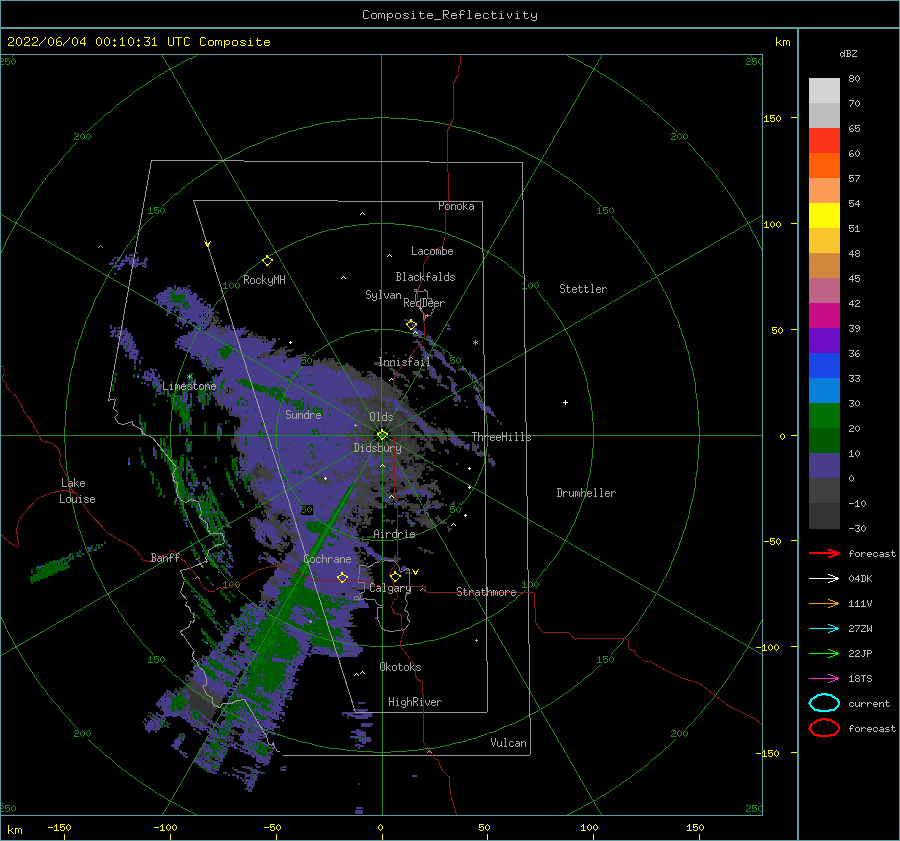This screenshot has height=841, width=900.
Task: Click the Sundre city label
Action: click(x=303, y=414)
